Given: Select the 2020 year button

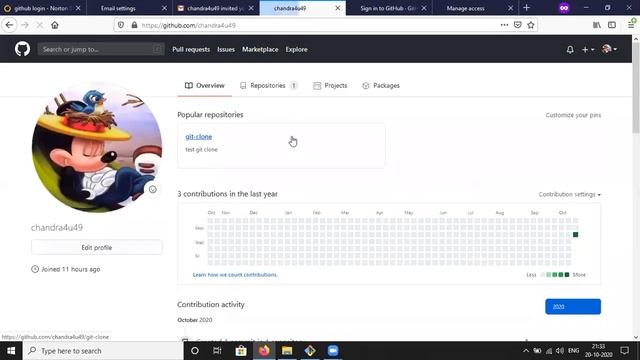Looking at the screenshot, I should coord(573,307).
